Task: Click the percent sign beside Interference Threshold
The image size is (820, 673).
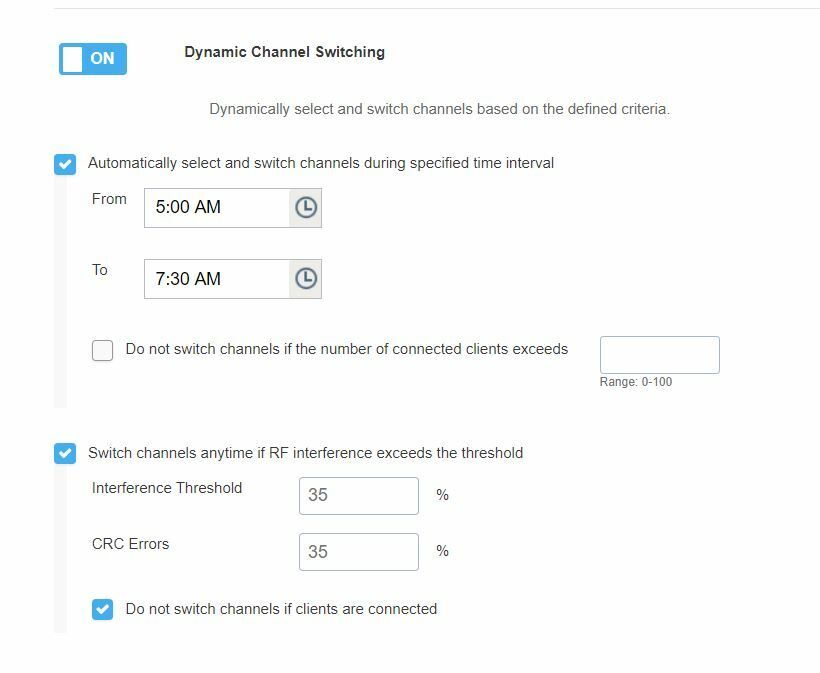Action: coord(442,495)
